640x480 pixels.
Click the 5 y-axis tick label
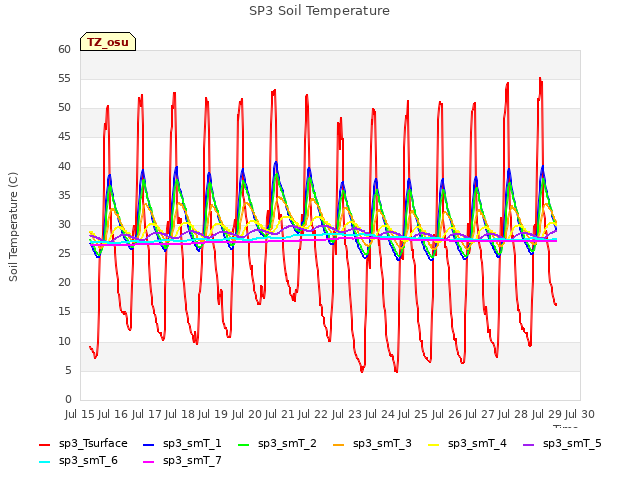click(x=68, y=371)
